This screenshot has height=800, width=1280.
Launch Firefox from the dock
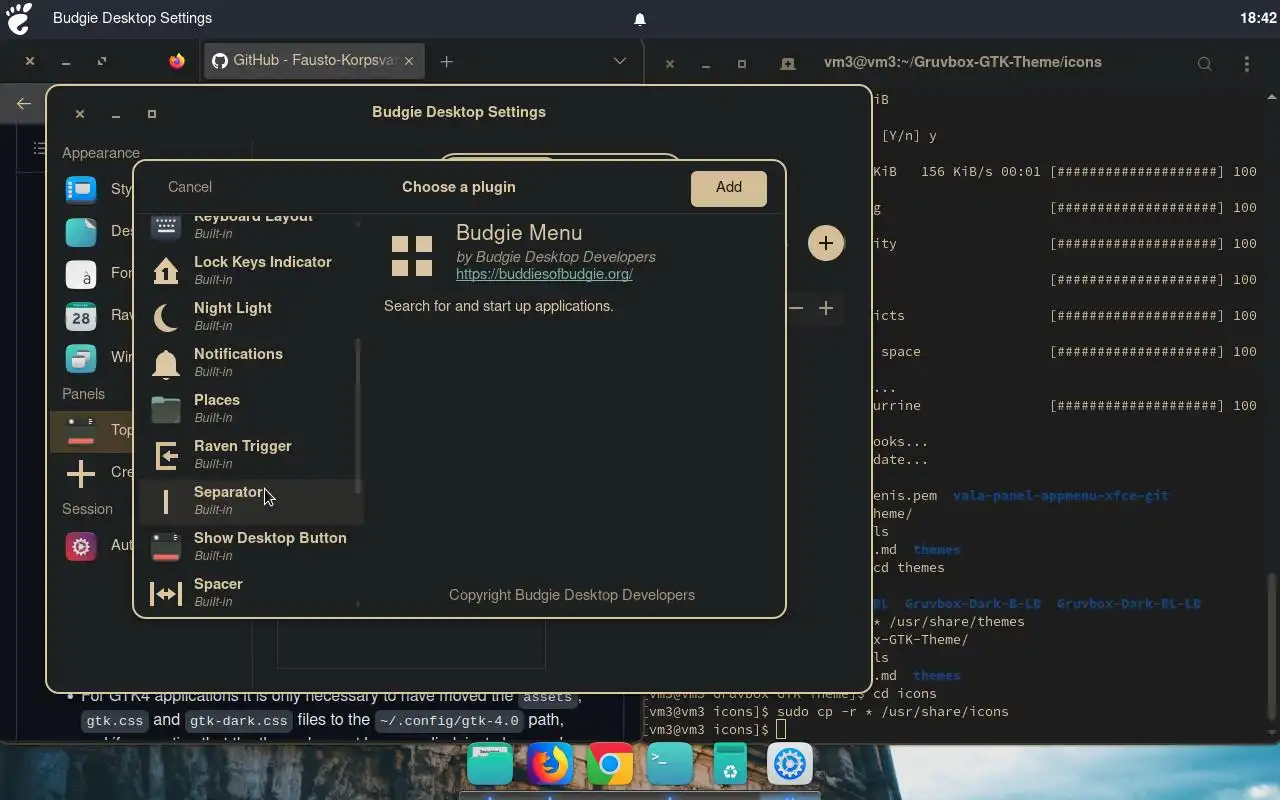click(x=549, y=766)
